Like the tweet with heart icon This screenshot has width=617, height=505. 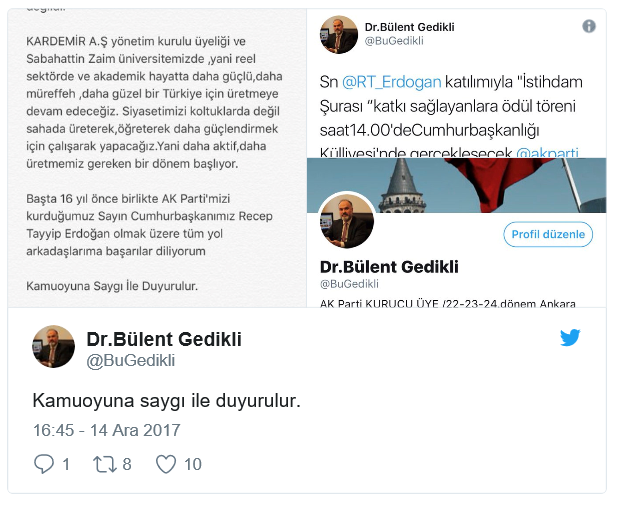(166, 464)
